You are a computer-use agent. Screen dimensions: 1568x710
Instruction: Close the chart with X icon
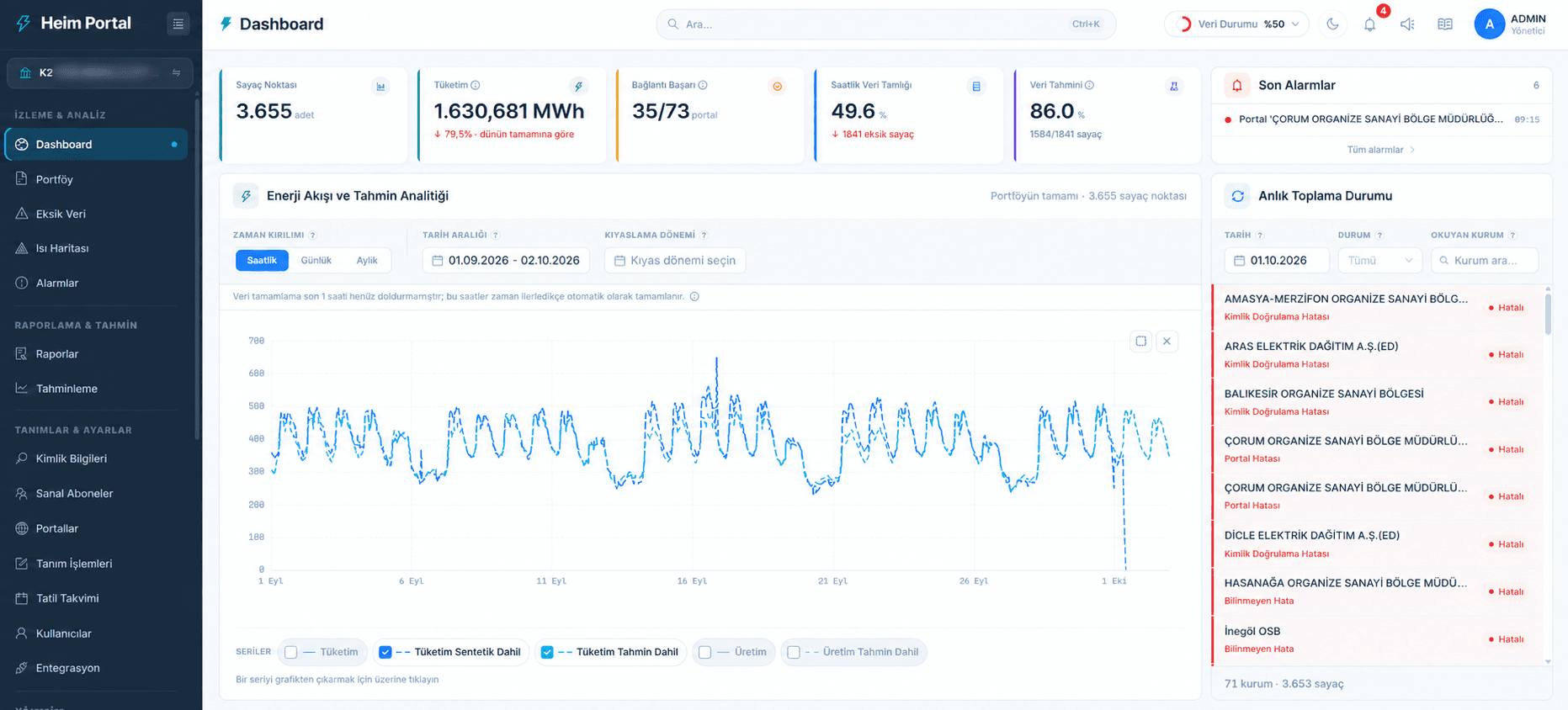coord(1167,341)
